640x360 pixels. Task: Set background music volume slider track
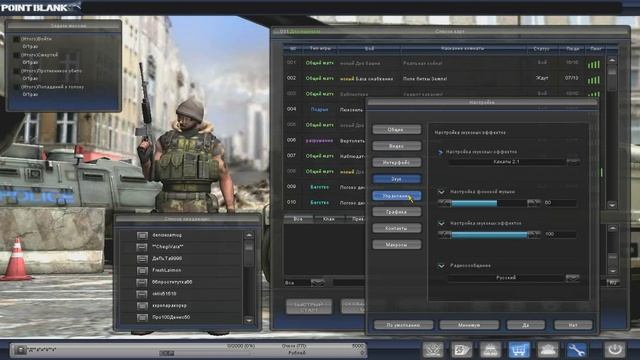489,203
